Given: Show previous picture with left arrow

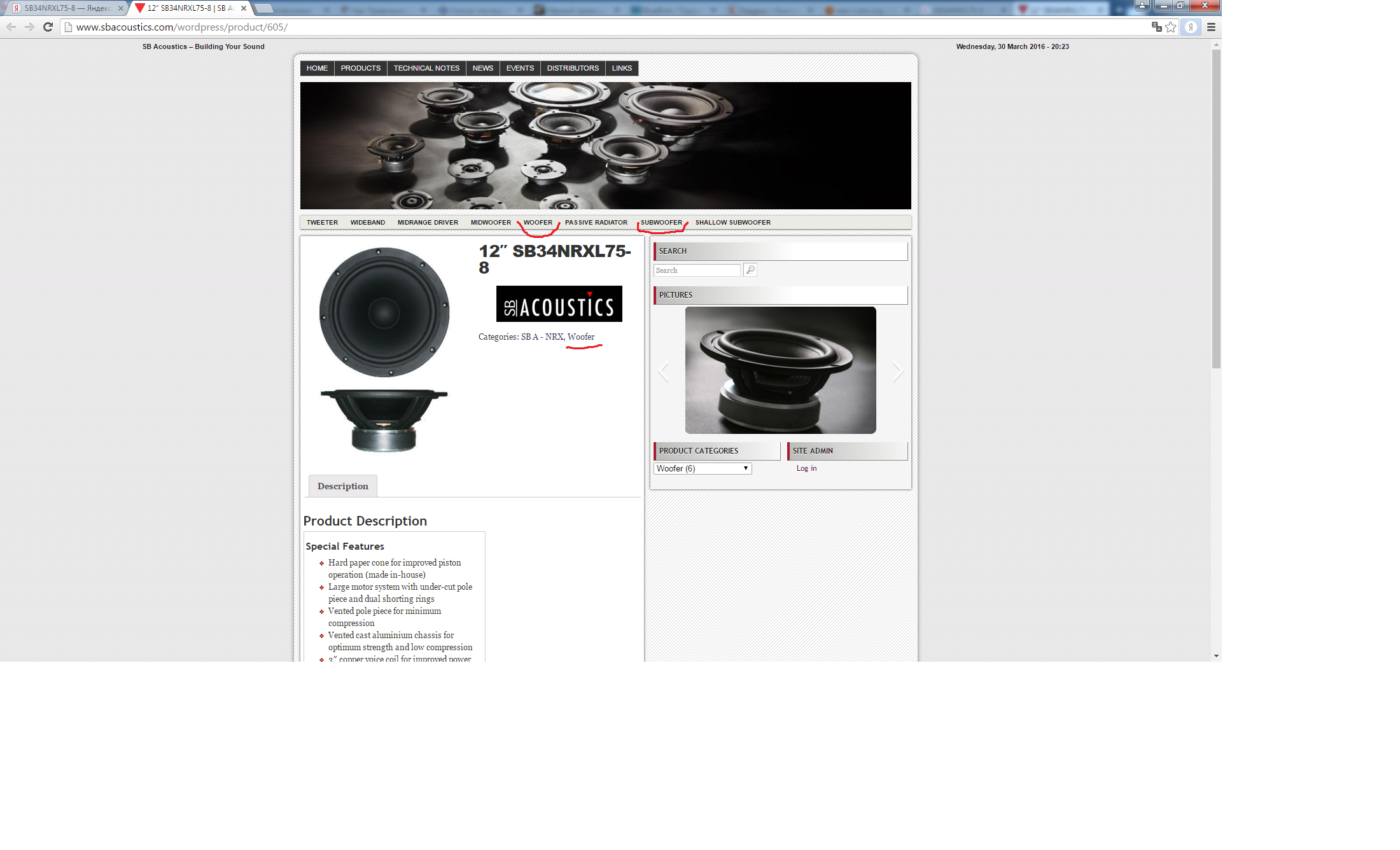Looking at the screenshot, I should (x=664, y=372).
